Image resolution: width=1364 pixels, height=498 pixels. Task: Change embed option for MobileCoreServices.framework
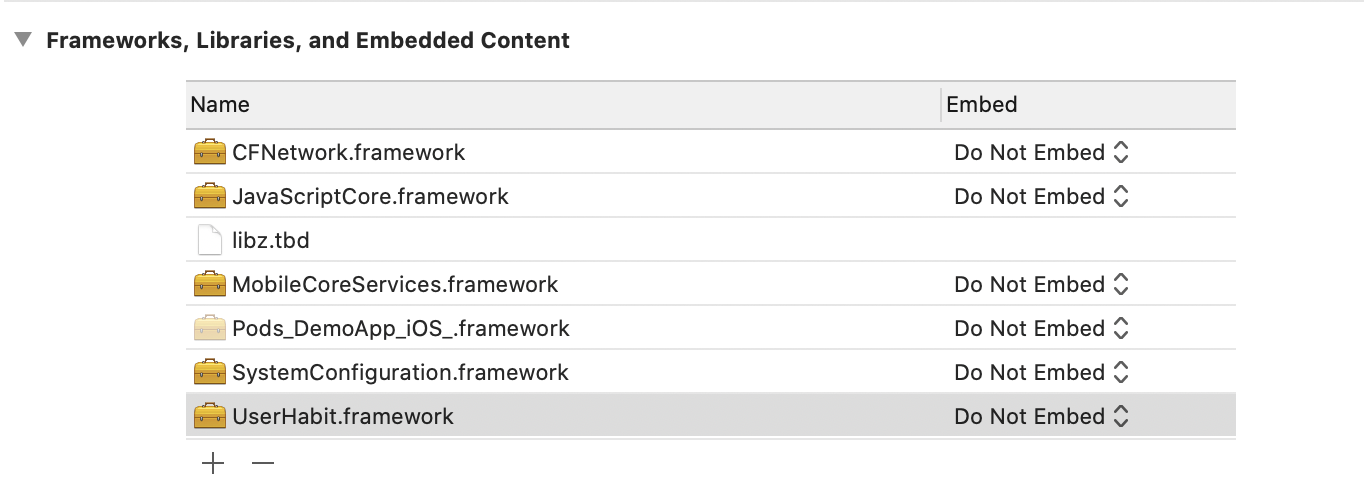tap(1041, 285)
